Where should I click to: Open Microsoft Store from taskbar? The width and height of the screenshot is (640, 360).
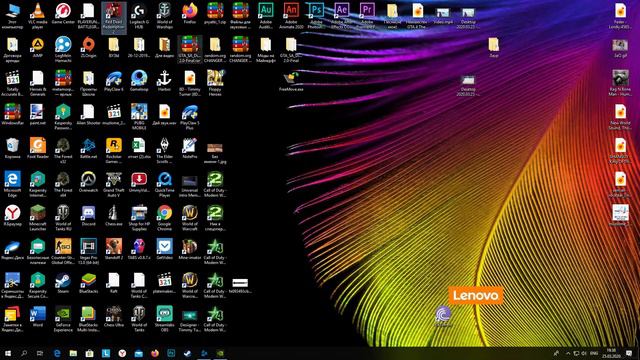(x=89, y=353)
